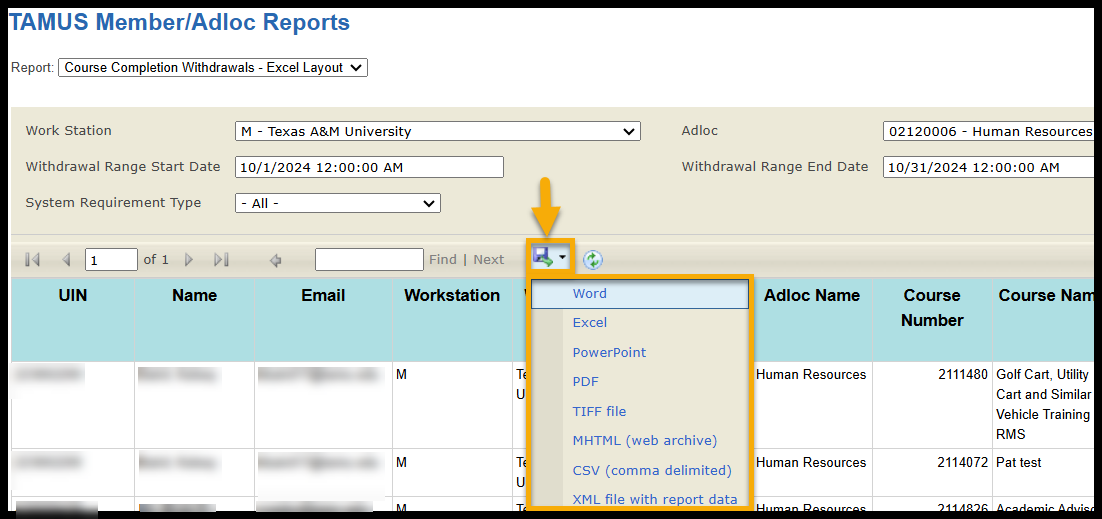Image resolution: width=1102 pixels, height=519 pixels.
Task: Refresh the report with green icon
Action: [593, 260]
